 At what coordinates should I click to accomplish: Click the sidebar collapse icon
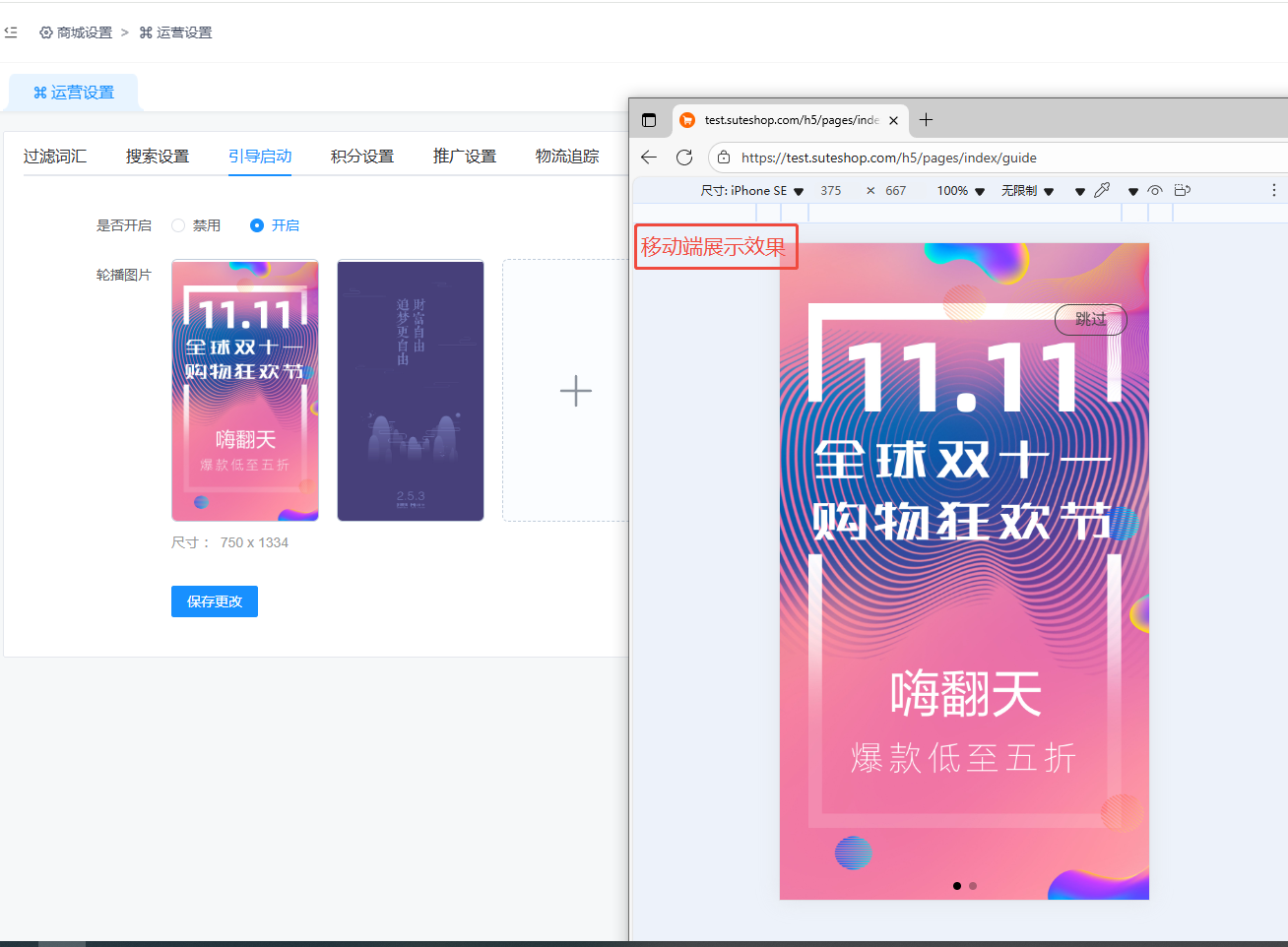coord(11,32)
